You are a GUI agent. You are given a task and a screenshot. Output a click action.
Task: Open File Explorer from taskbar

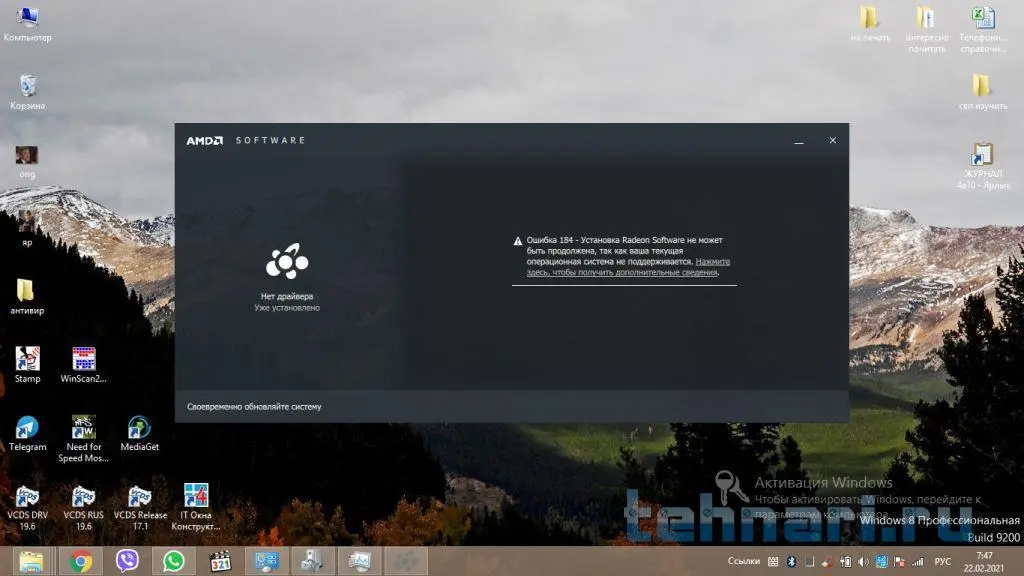tap(31, 561)
